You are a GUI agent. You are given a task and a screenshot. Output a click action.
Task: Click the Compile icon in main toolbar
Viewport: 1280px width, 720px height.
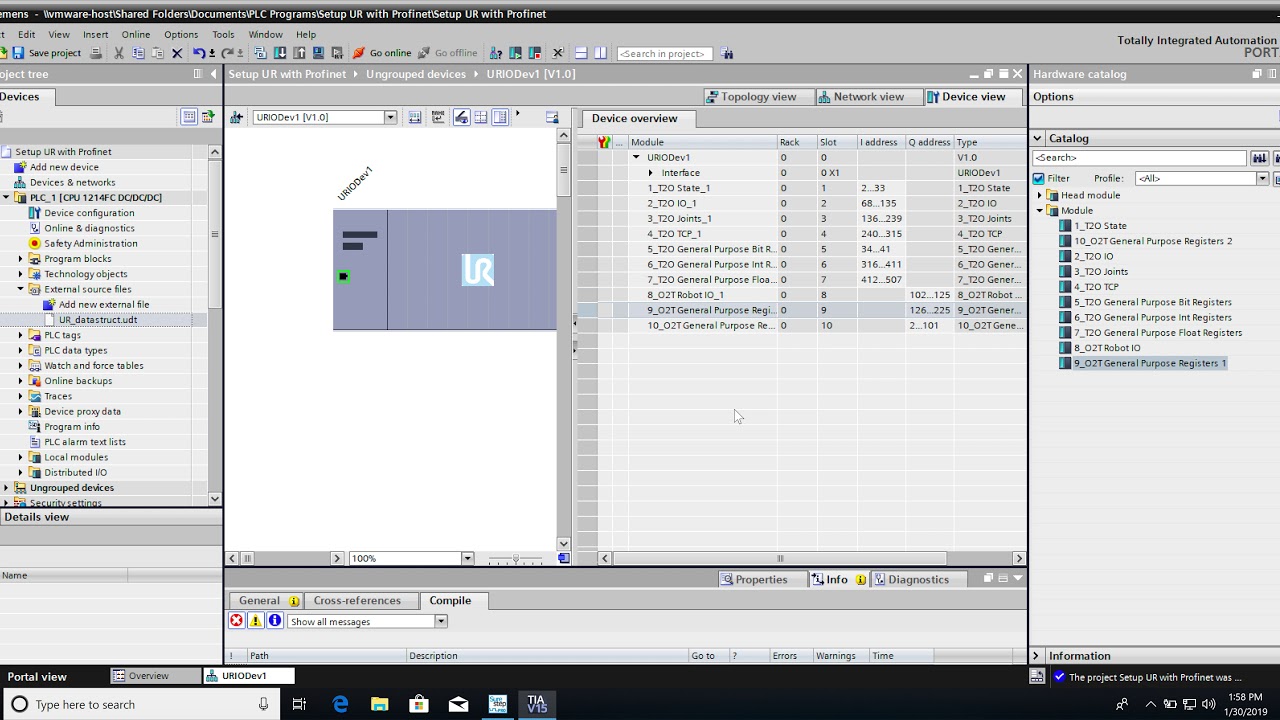coord(260,53)
